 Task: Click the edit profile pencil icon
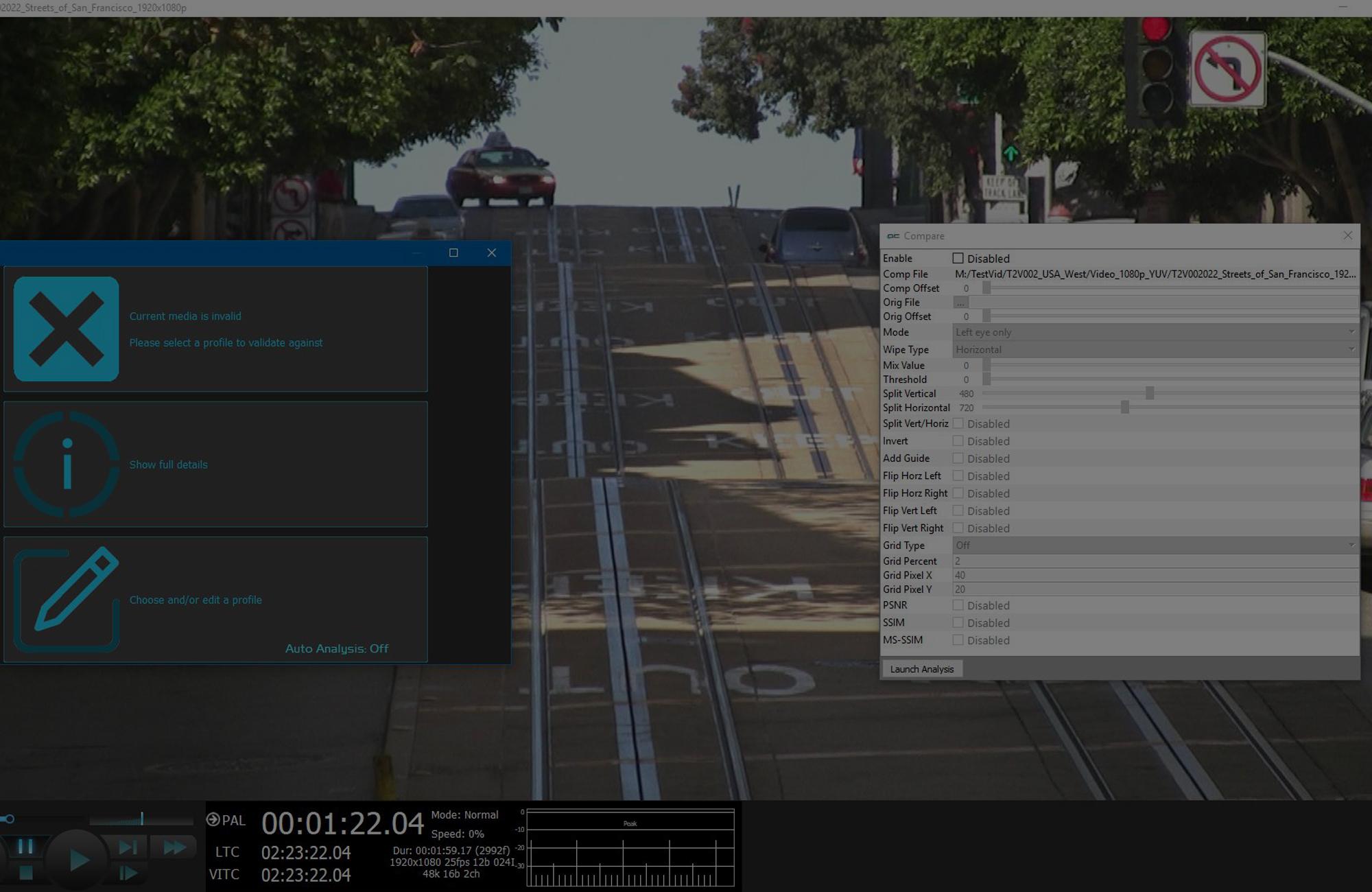click(x=66, y=599)
